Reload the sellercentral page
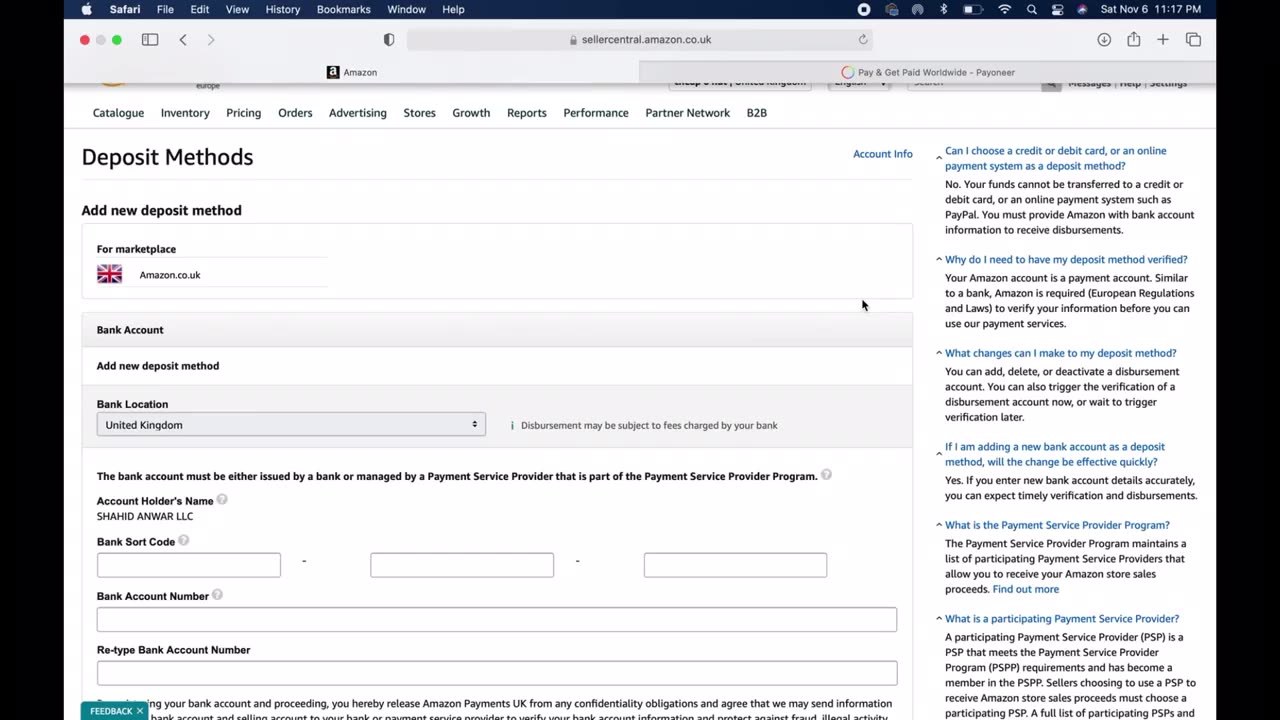The width and height of the screenshot is (1280, 720). [863, 39]
